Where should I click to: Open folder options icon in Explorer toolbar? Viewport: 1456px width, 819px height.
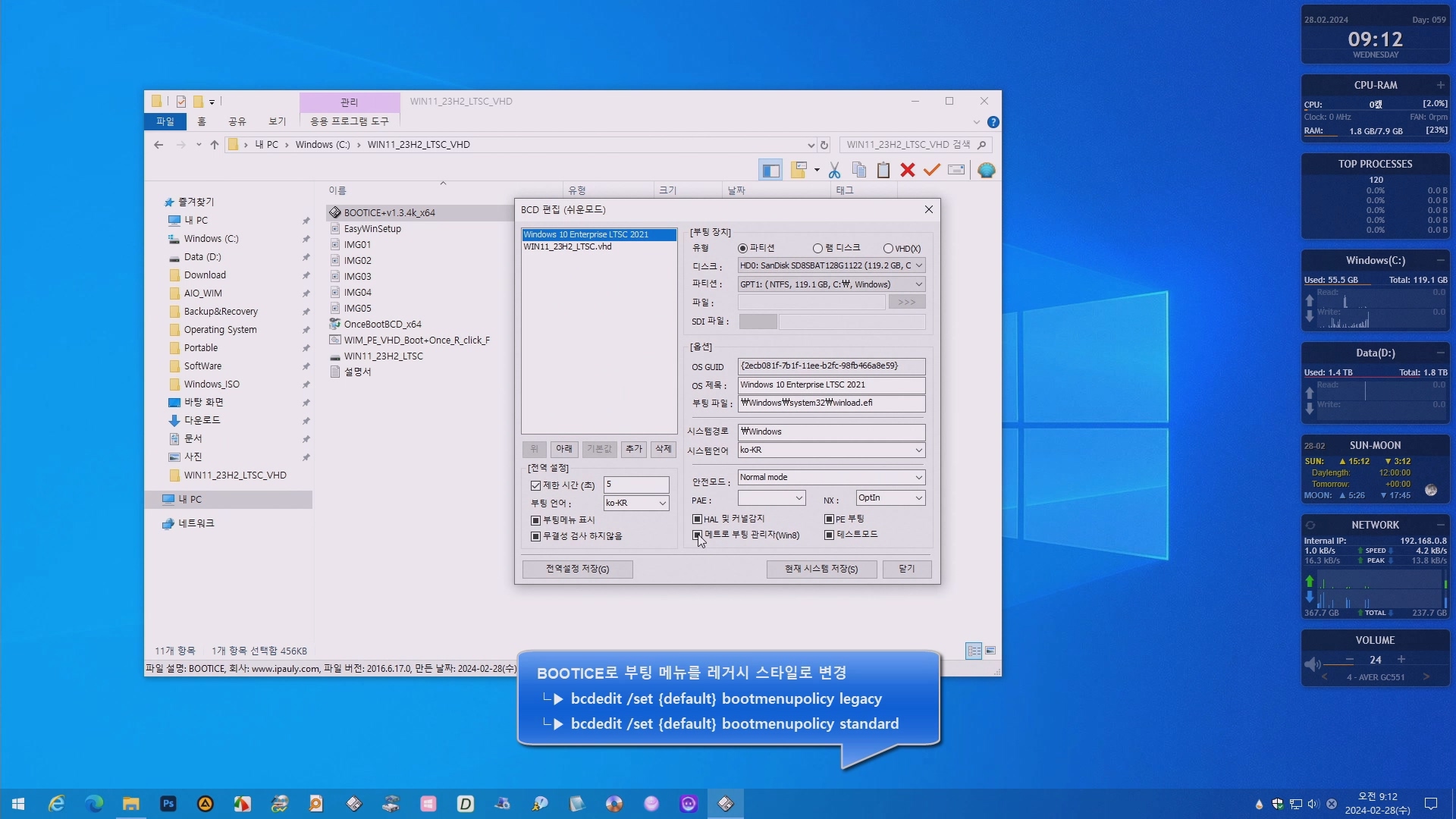pos(799,170)
